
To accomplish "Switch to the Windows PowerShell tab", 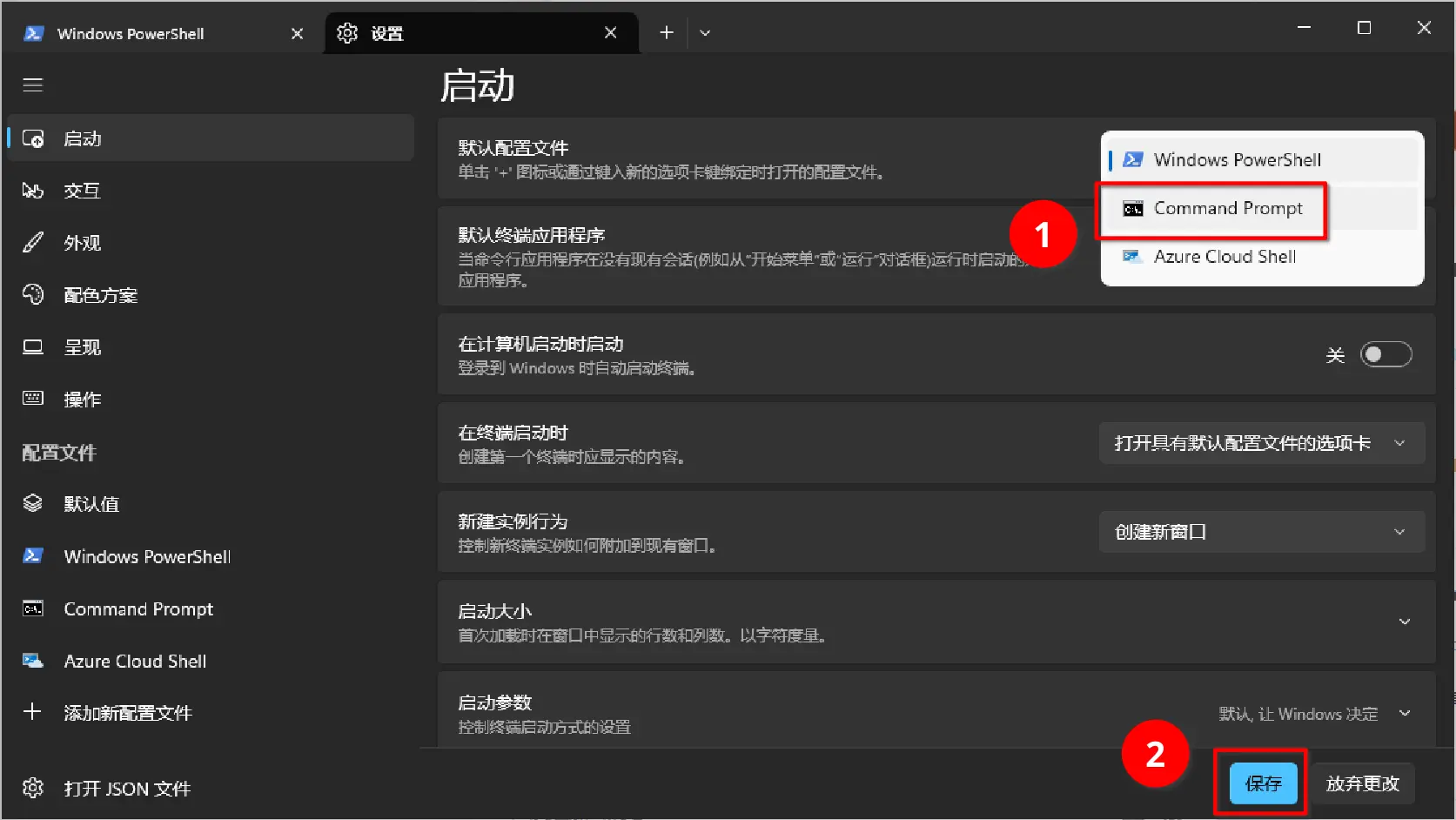I will point(163,33).
